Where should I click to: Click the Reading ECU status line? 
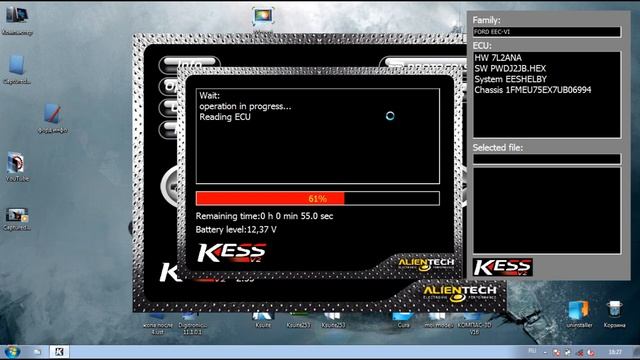[225, 117]
